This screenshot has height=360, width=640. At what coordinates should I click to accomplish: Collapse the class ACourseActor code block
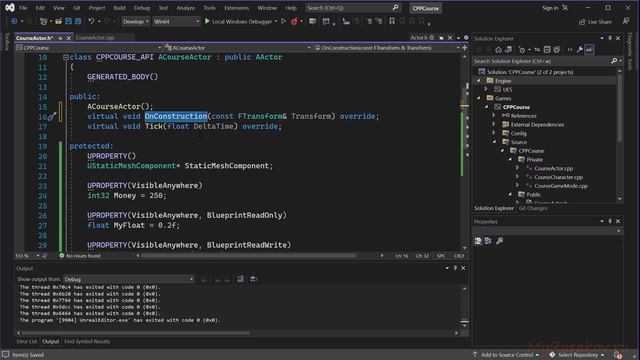(x=66, y=57)
